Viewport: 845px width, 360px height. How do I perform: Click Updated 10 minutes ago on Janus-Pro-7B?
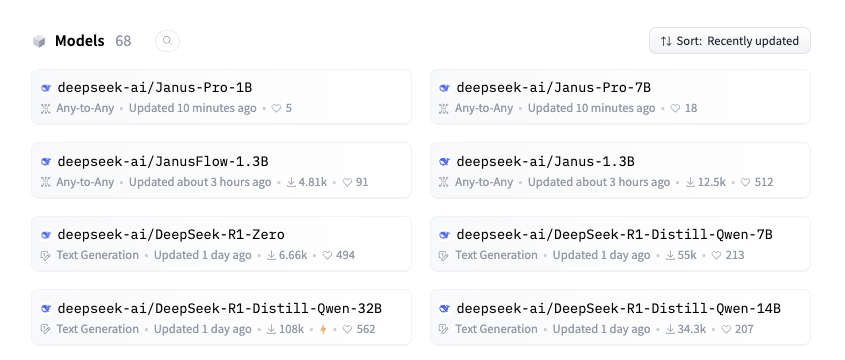592,108
